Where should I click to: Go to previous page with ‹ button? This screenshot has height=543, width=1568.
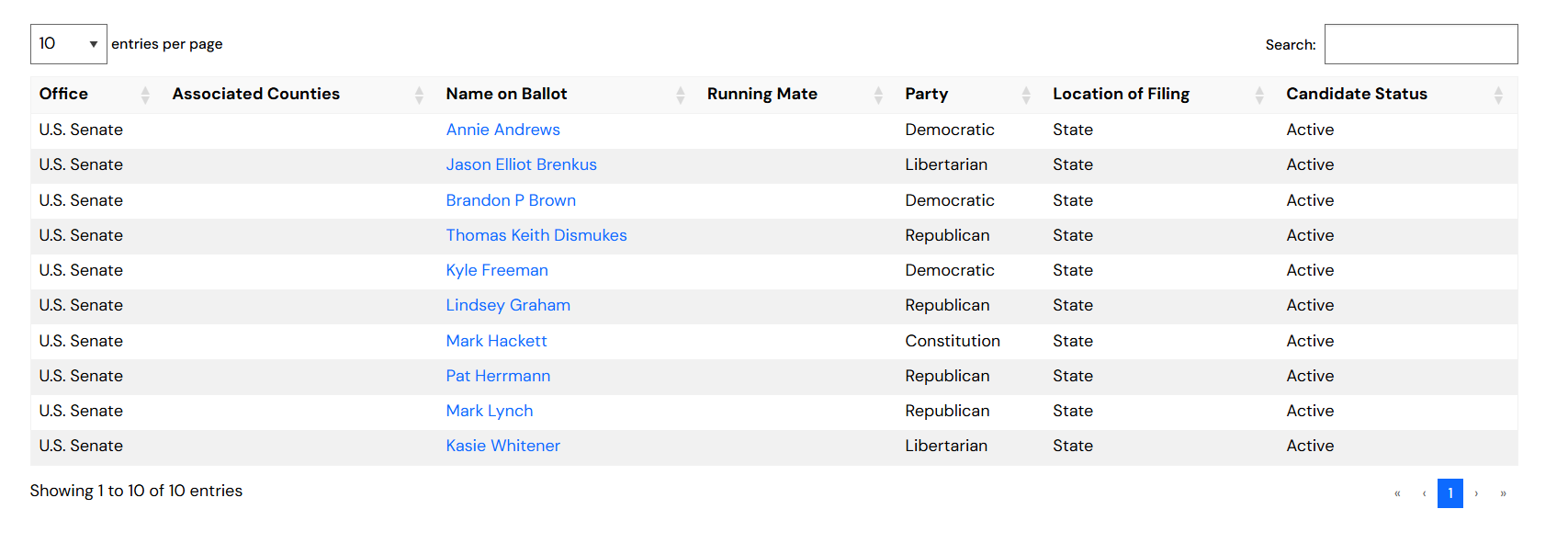tap(1424, 493)
